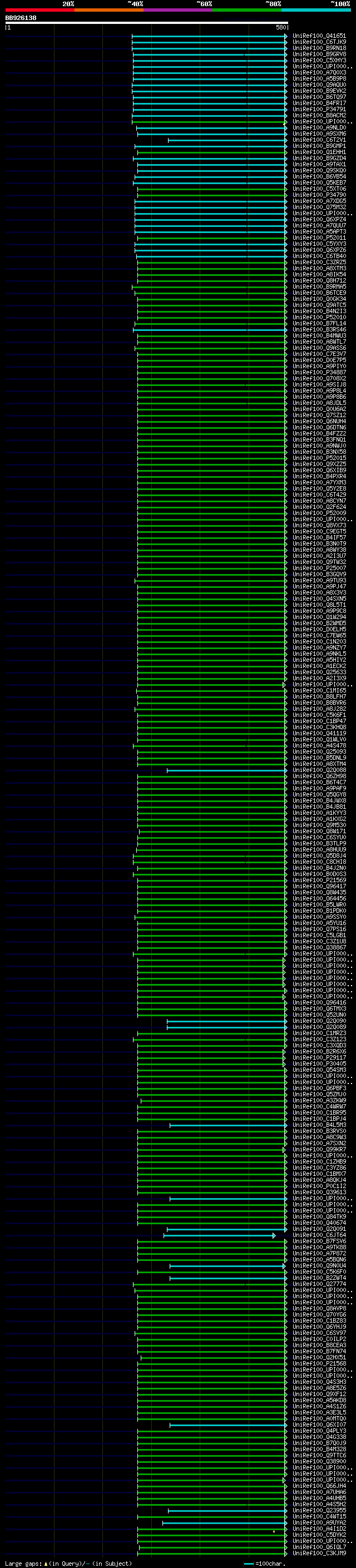This screenshot has width=356, height=1568.
Task: Click the white query length ruler bar
Action: [147, 22]
